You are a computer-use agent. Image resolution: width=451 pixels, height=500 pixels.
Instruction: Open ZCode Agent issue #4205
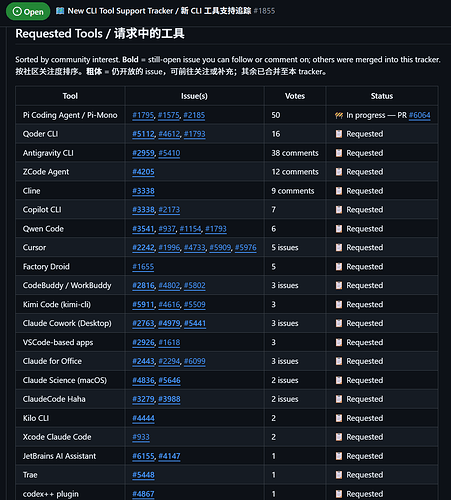[x=143, y=172]
